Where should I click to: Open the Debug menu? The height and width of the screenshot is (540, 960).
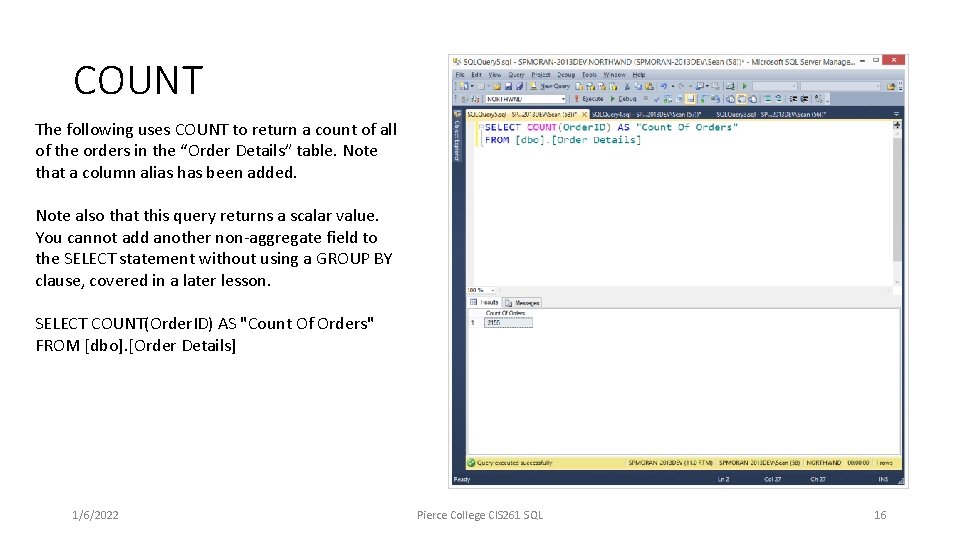566,75
